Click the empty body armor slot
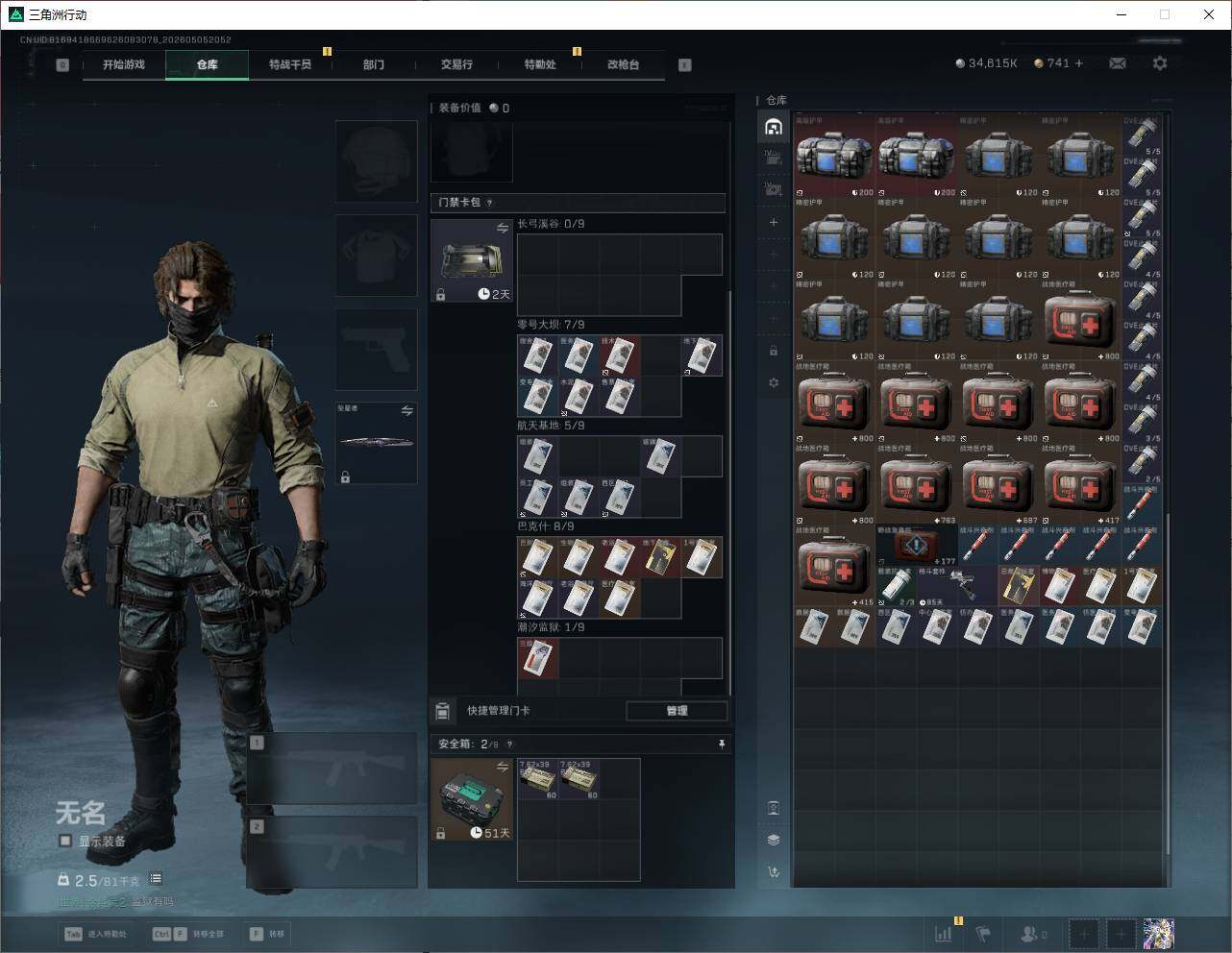This screenshot has height=953, width=1232. pos(377,255)
